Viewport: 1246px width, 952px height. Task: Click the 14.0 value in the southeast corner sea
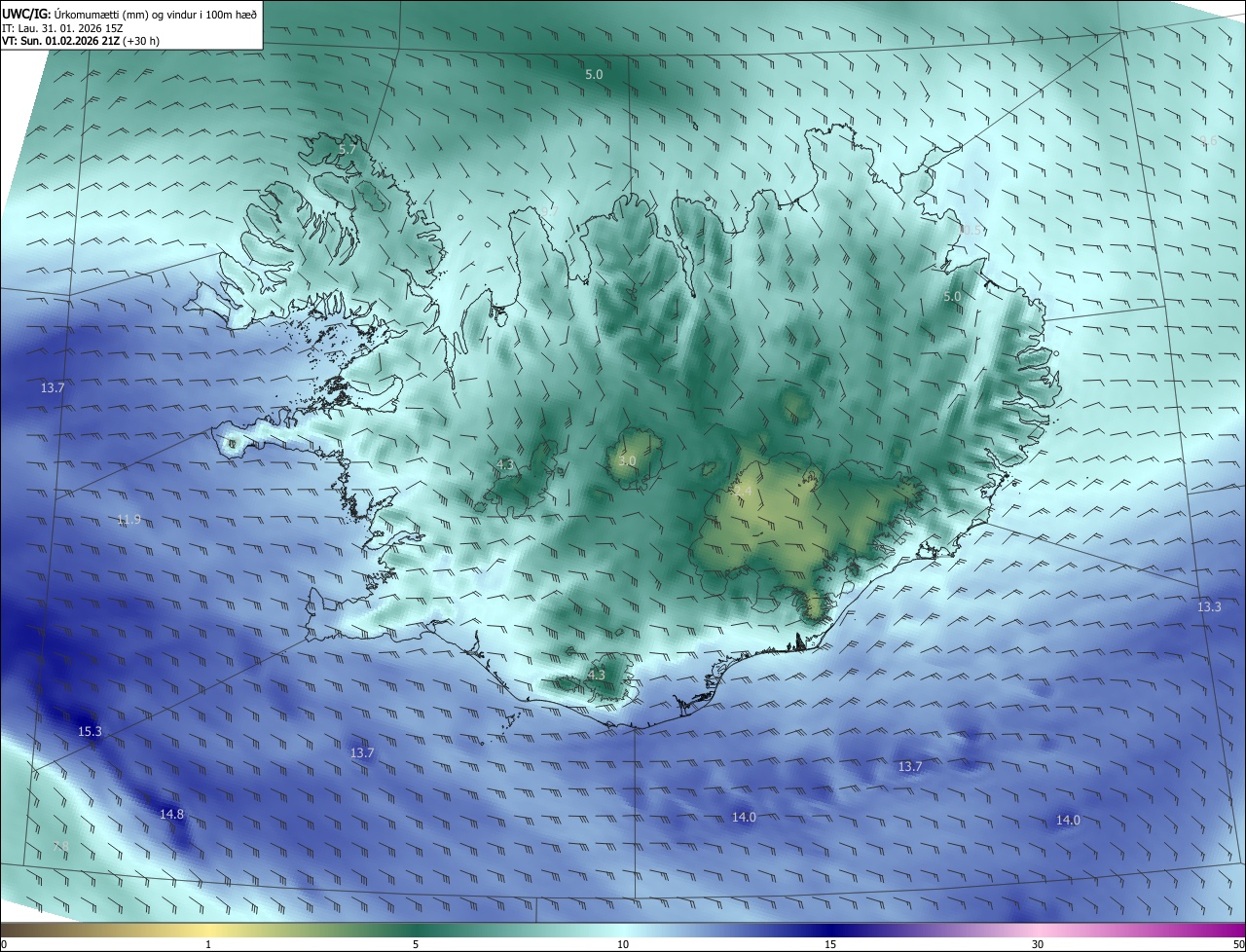[x=1068, y=821]
